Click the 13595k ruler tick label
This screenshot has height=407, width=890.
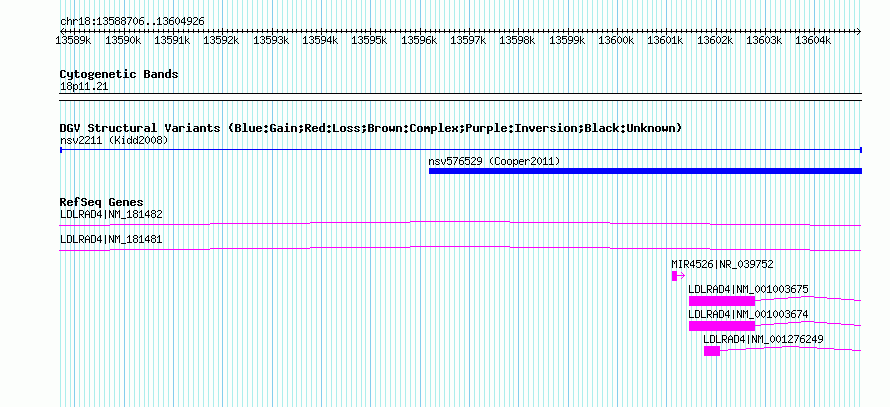[370, 40]
